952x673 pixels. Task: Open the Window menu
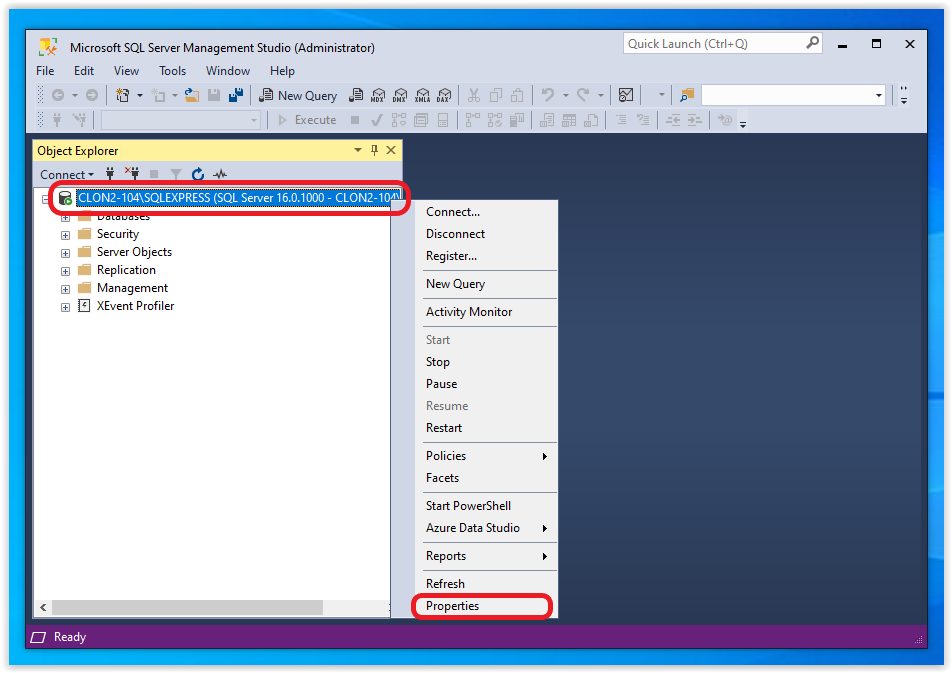pyautogui.click(x=228, y=70)
